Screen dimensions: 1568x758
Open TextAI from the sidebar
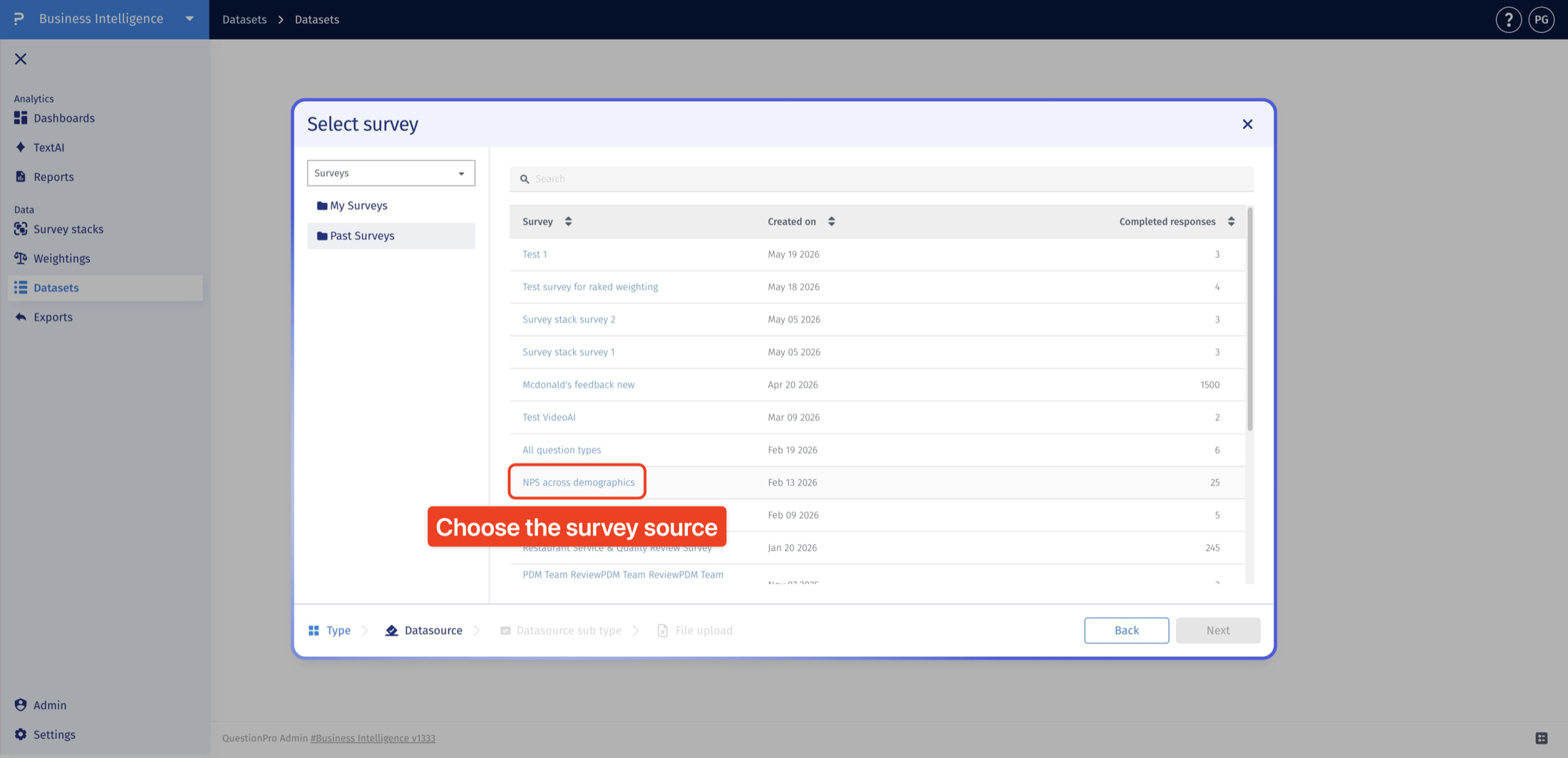coord(39,147)
